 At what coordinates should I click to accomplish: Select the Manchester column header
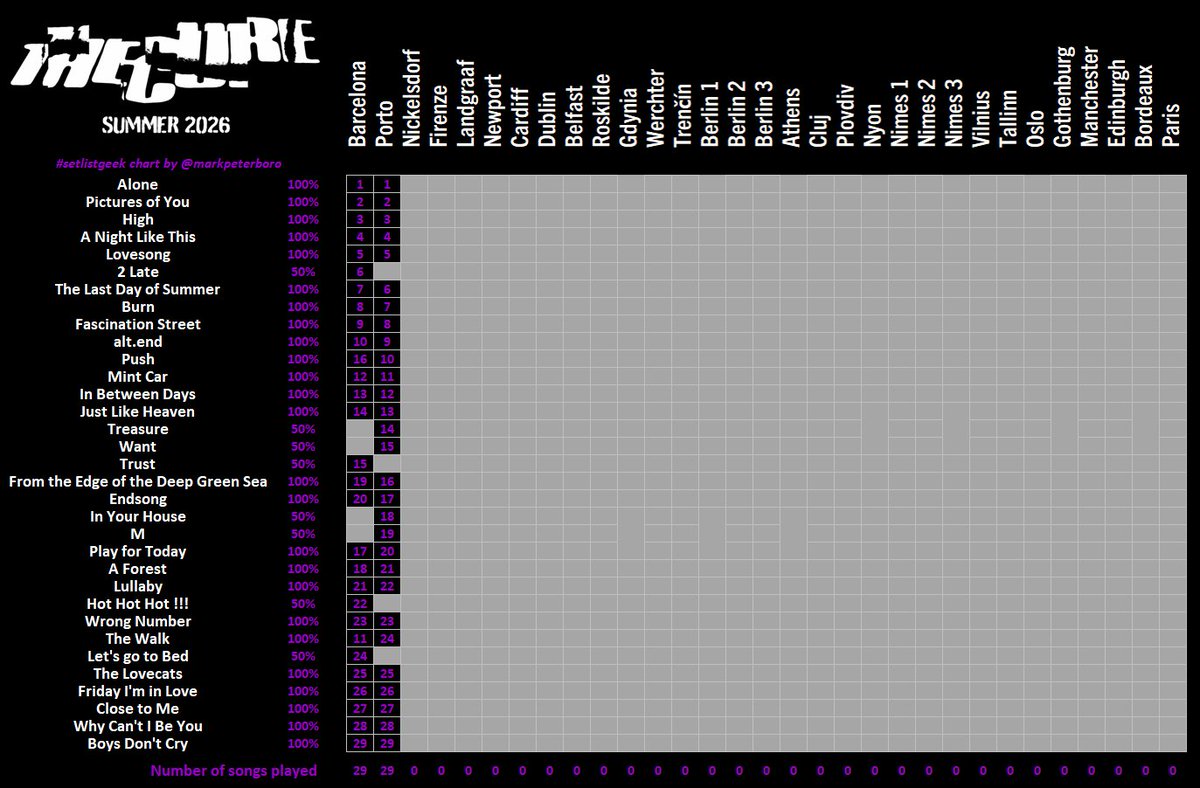[1089, 97]
